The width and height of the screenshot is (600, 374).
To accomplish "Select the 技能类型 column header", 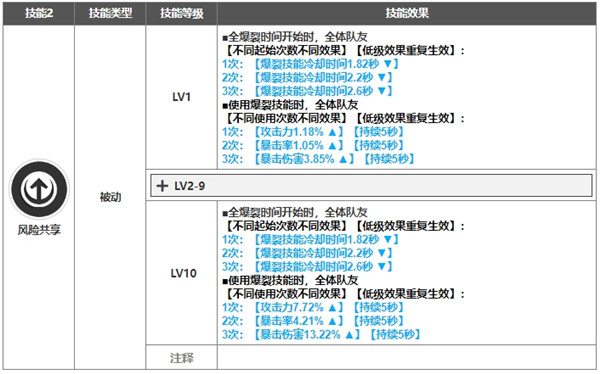I will [x=110, y=13].
